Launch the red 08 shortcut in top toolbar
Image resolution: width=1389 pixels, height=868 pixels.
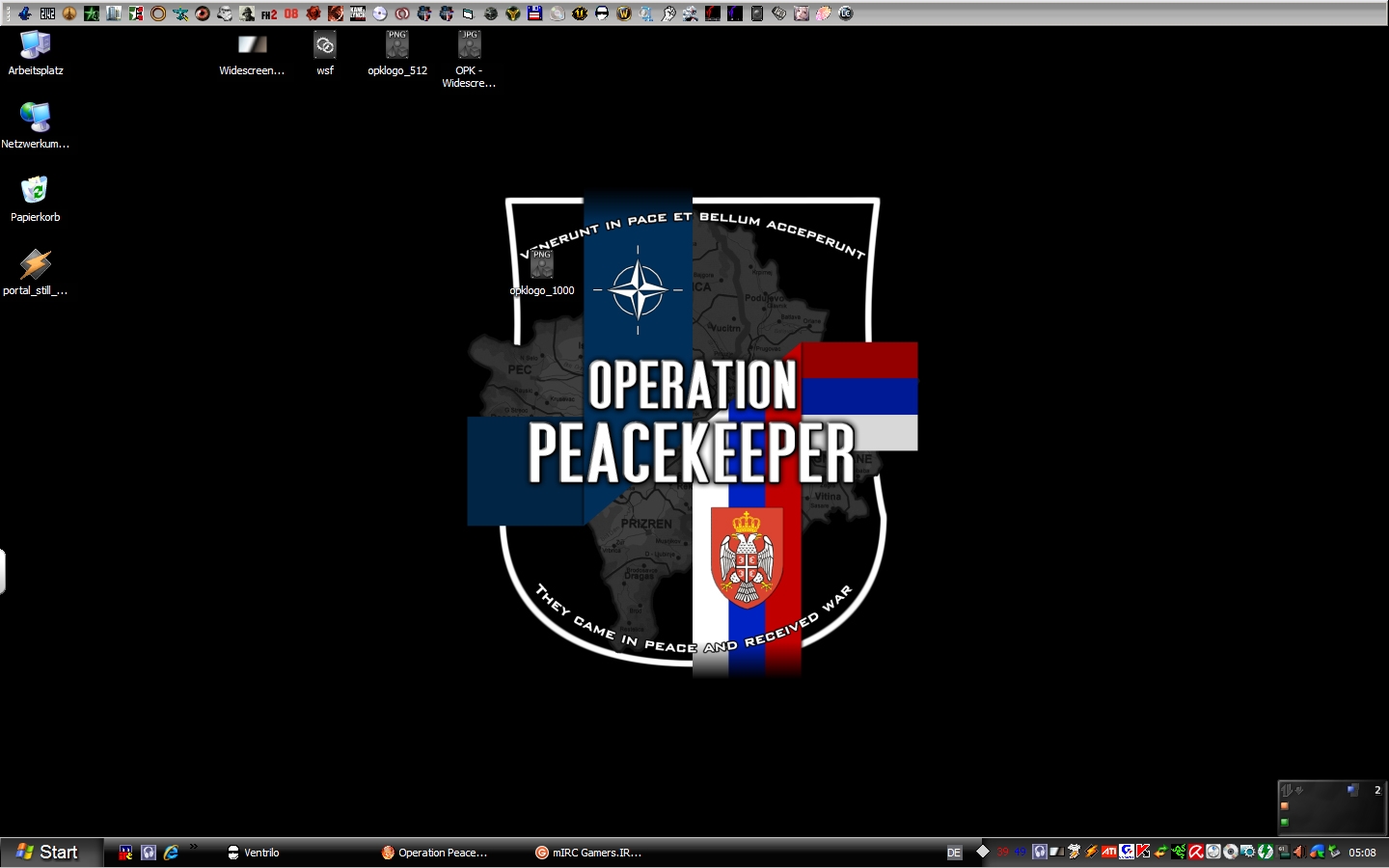(x=291, y=14)
